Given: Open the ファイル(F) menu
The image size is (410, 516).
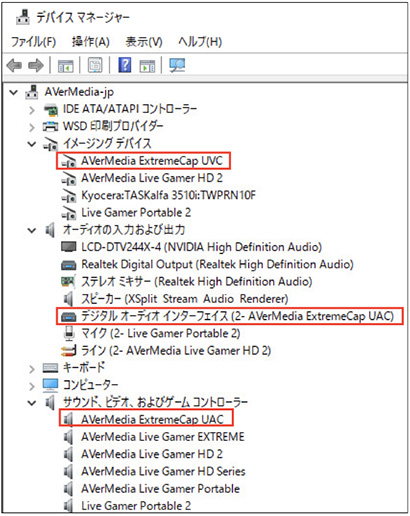Looking at the screenshot, I should pos(33,42).
